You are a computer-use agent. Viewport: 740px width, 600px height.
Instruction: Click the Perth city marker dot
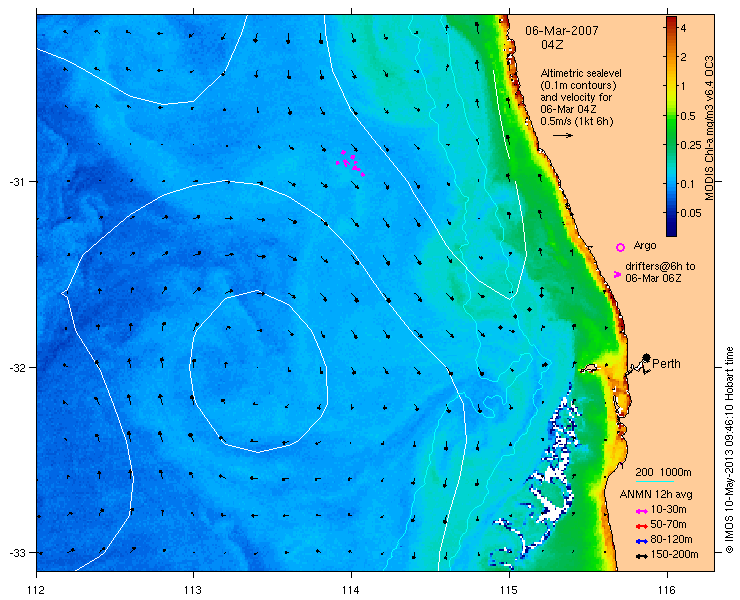tap(646, 357)
